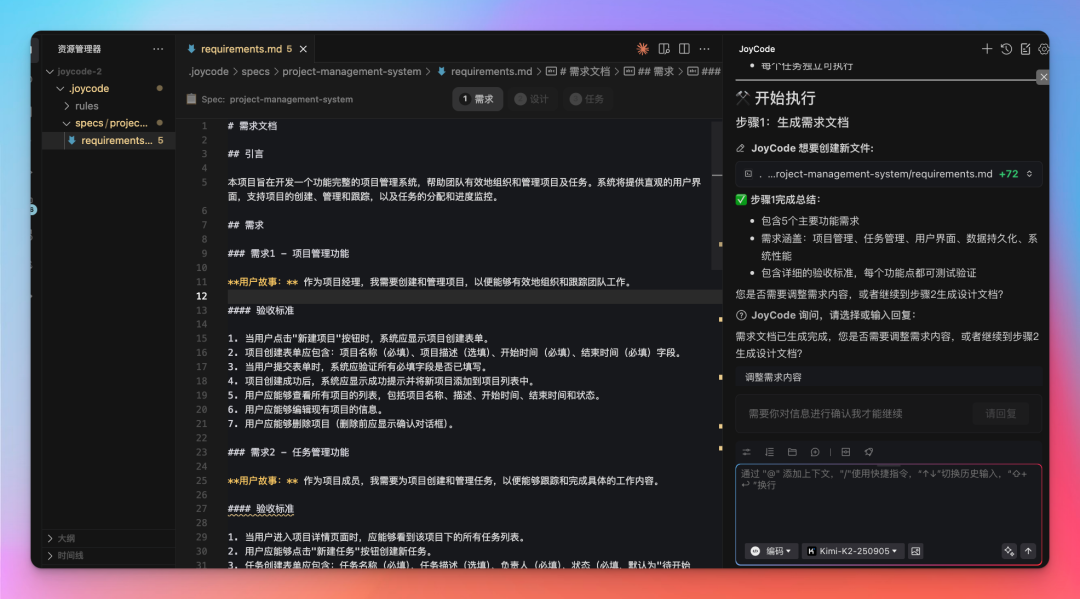The image size is (1080, 599).
Task: Select the requirements.md editor tab
Action: pyautogui.click(x=241, y=49)
